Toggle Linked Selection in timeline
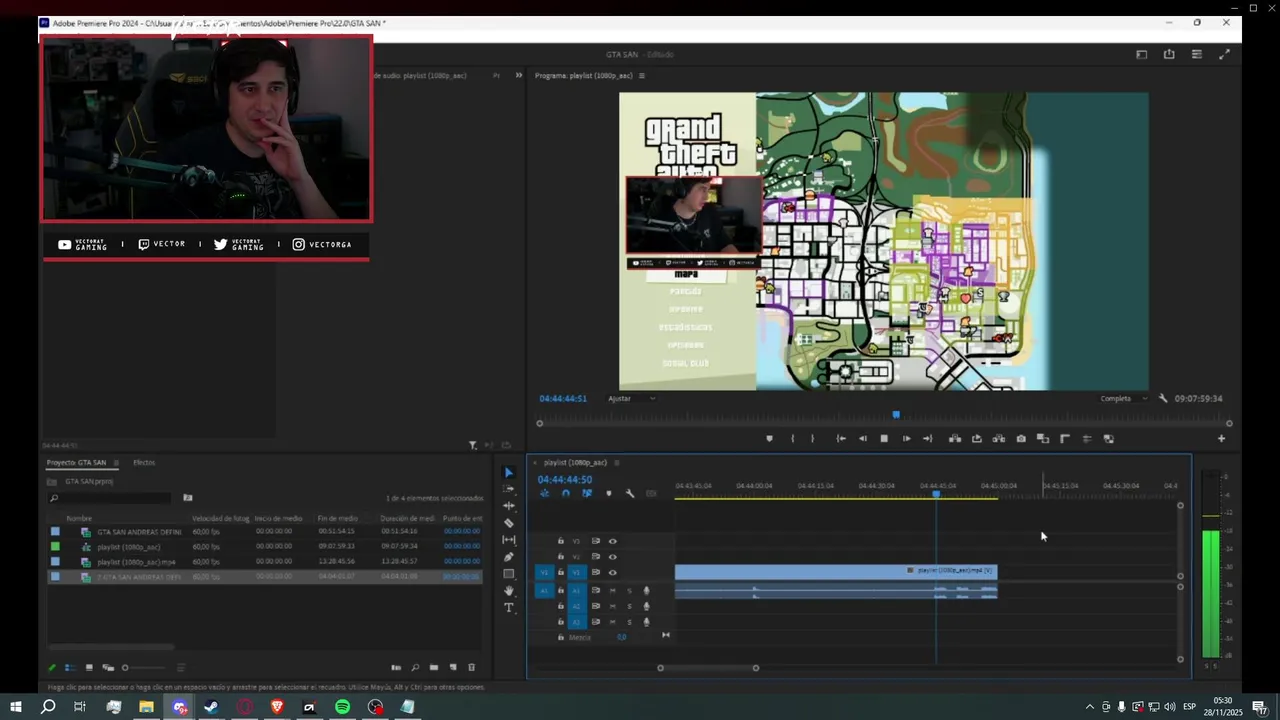 tap(587, 493)
